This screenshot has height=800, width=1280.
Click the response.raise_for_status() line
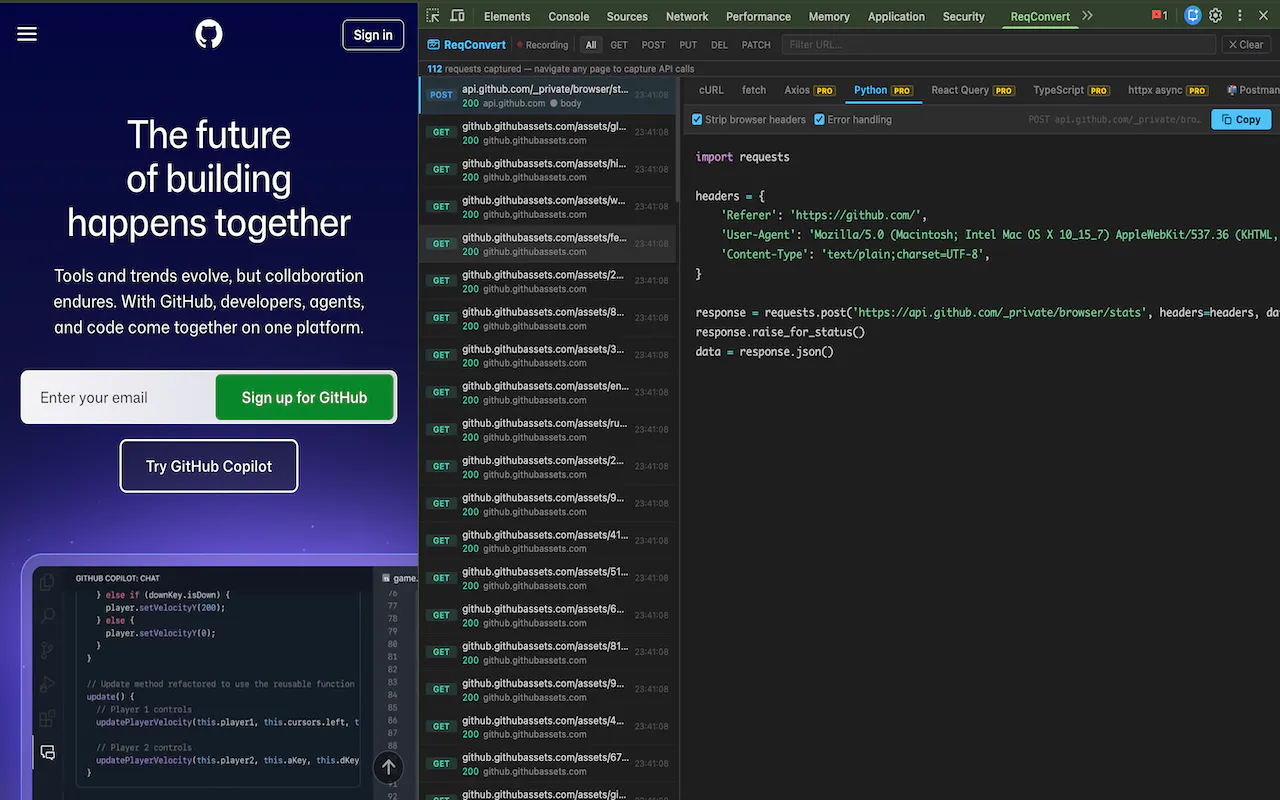tap(780, 332)
